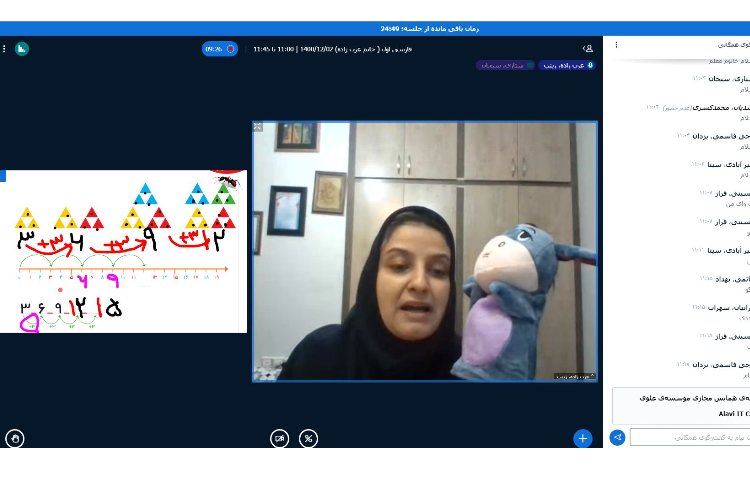
Task: Open the connection status icon
Action: pyautogui.click(x=22, y=48)
